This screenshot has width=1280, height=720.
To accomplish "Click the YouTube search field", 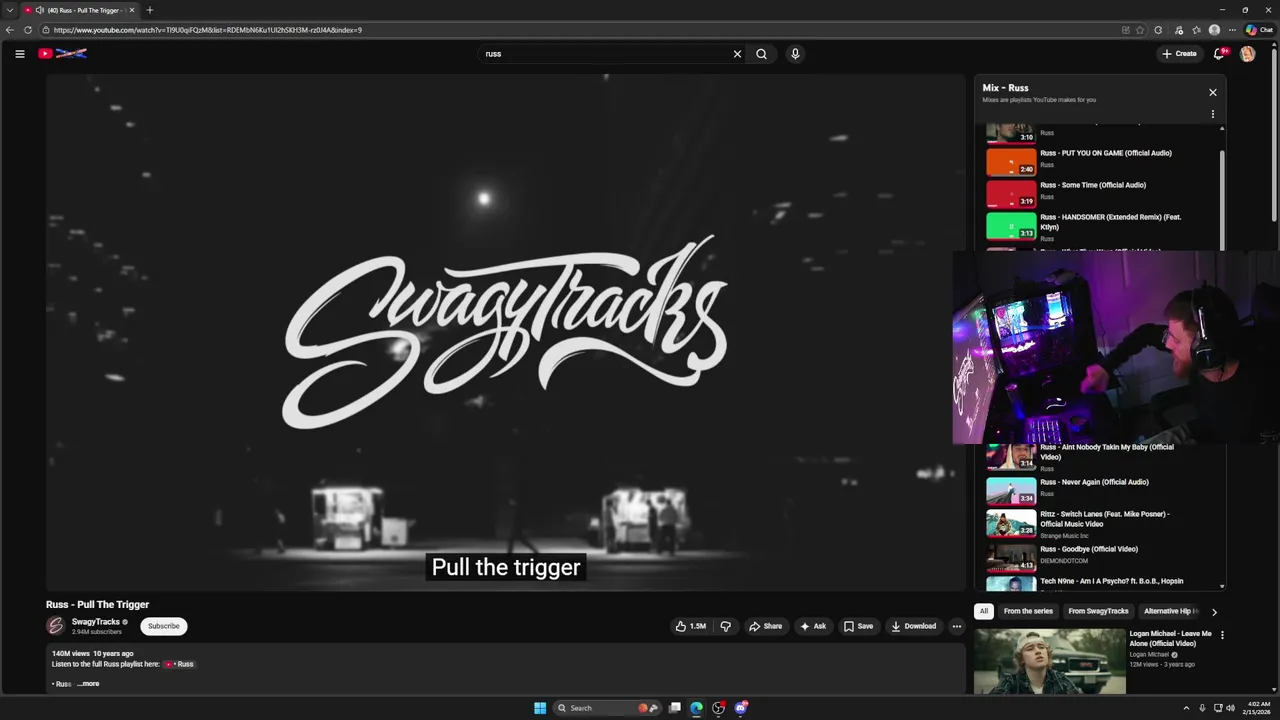I will (605, 54).
